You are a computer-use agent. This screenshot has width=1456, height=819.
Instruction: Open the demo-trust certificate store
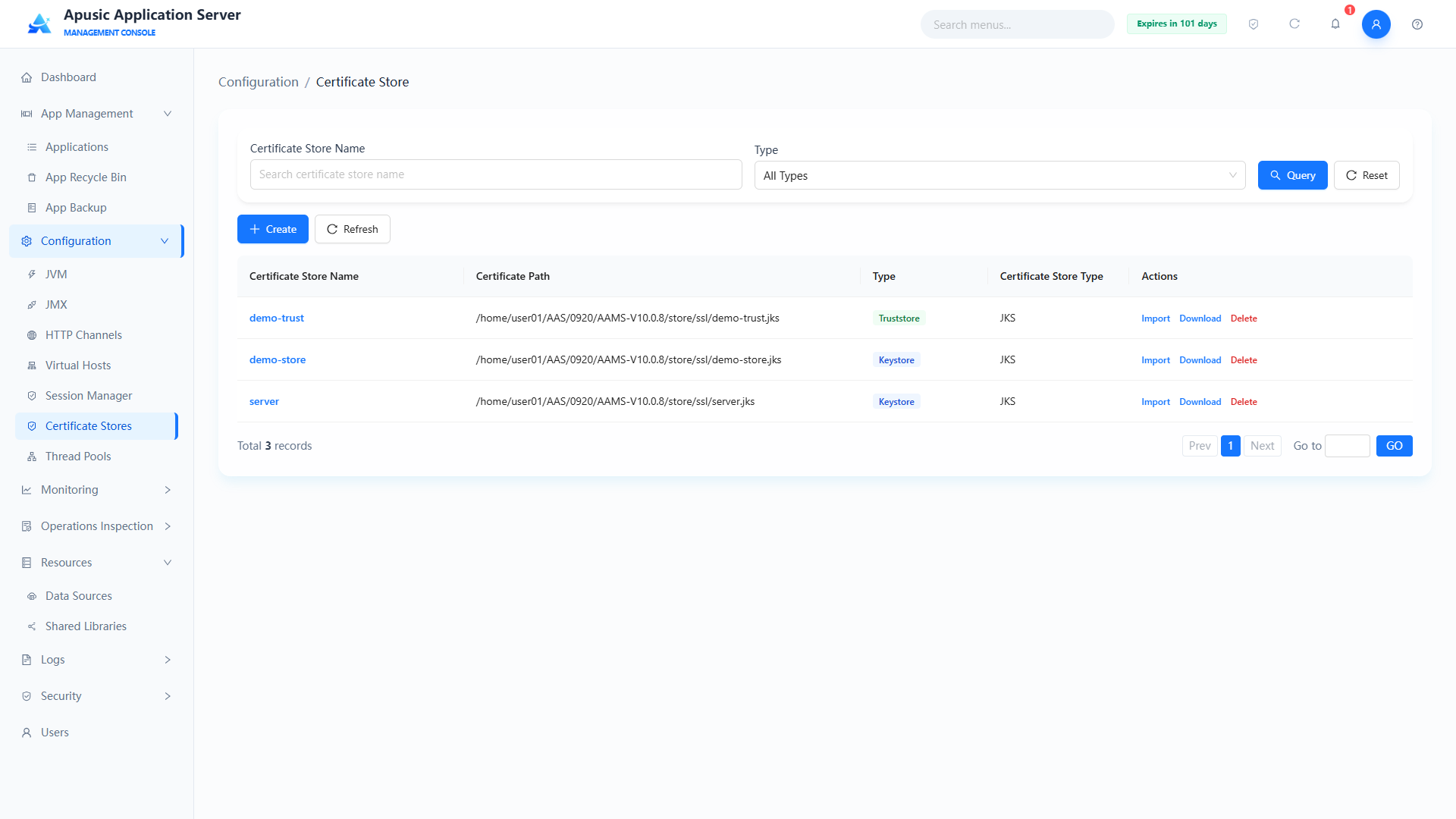coord(277,318)
